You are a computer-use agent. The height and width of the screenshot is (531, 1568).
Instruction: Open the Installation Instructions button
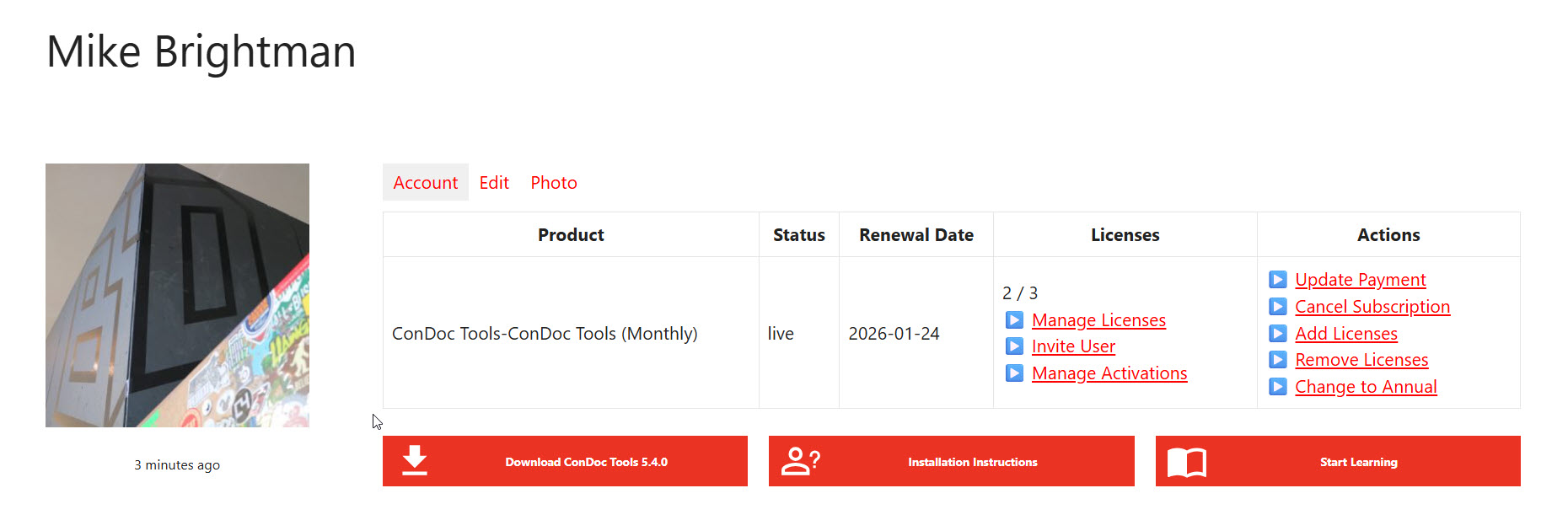tap(951, 461)
